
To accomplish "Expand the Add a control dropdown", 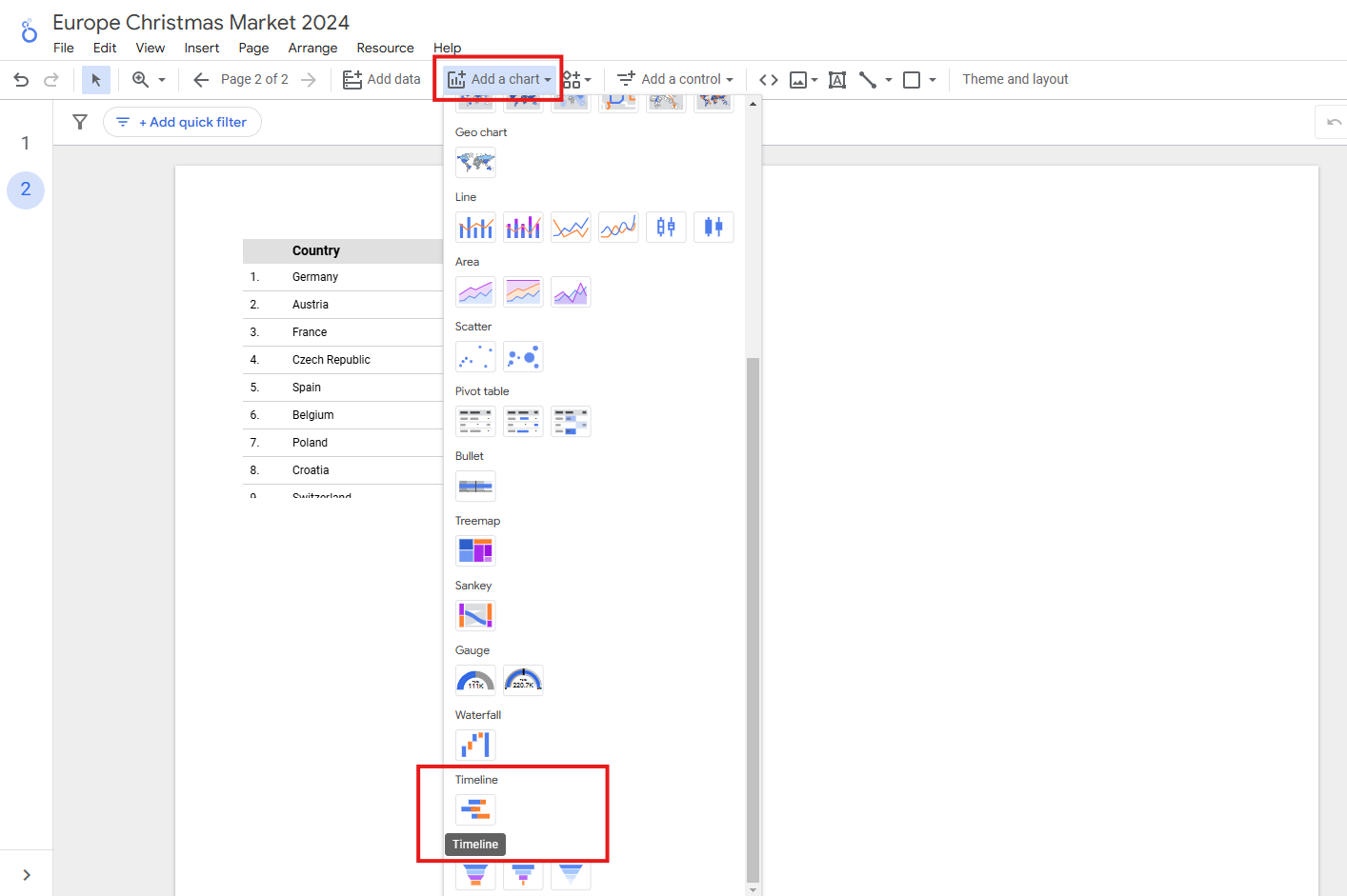I will pyautogui.click(x=674, y=80).
